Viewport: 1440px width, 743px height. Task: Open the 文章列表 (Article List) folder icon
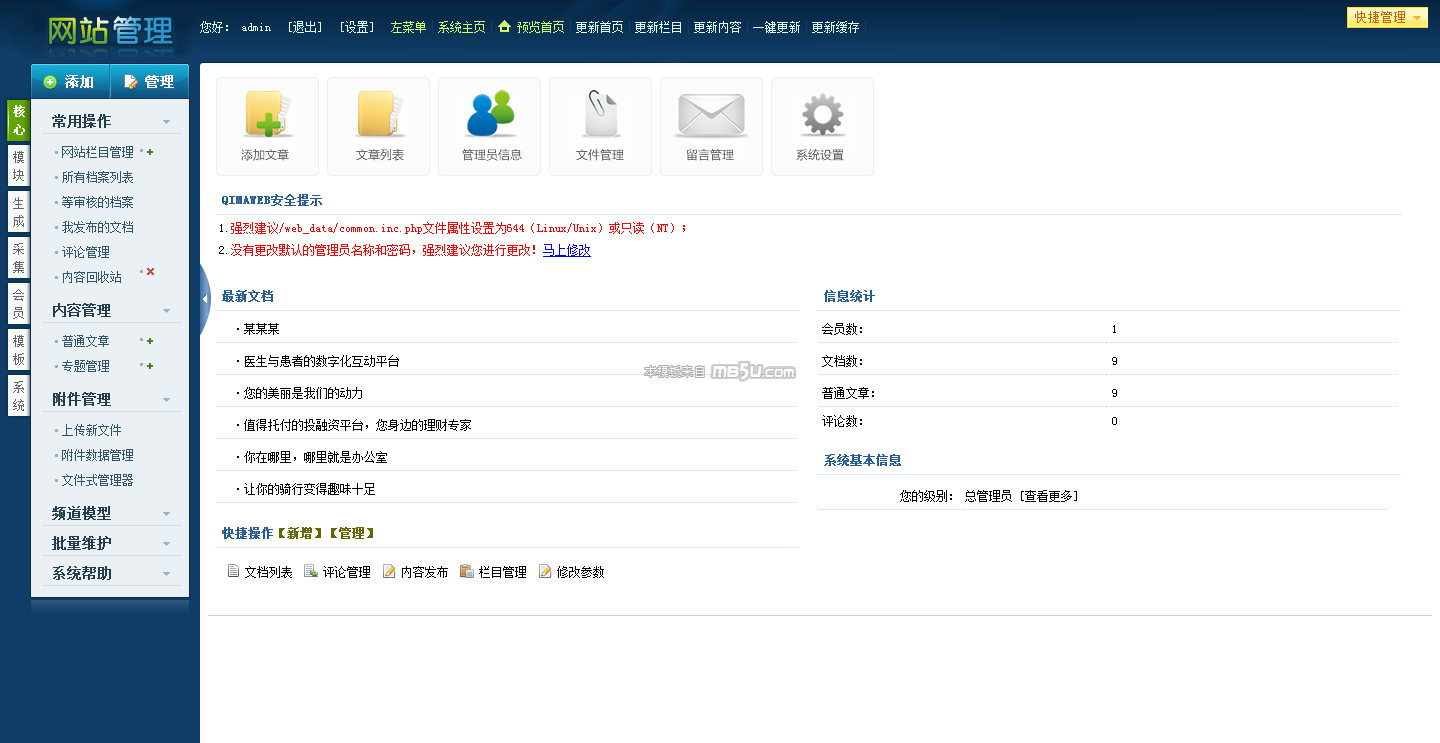[x=379, y=126]
